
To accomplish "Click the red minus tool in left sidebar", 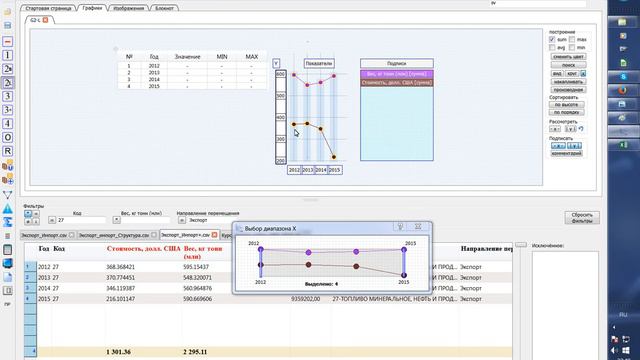I will point(7,42).
